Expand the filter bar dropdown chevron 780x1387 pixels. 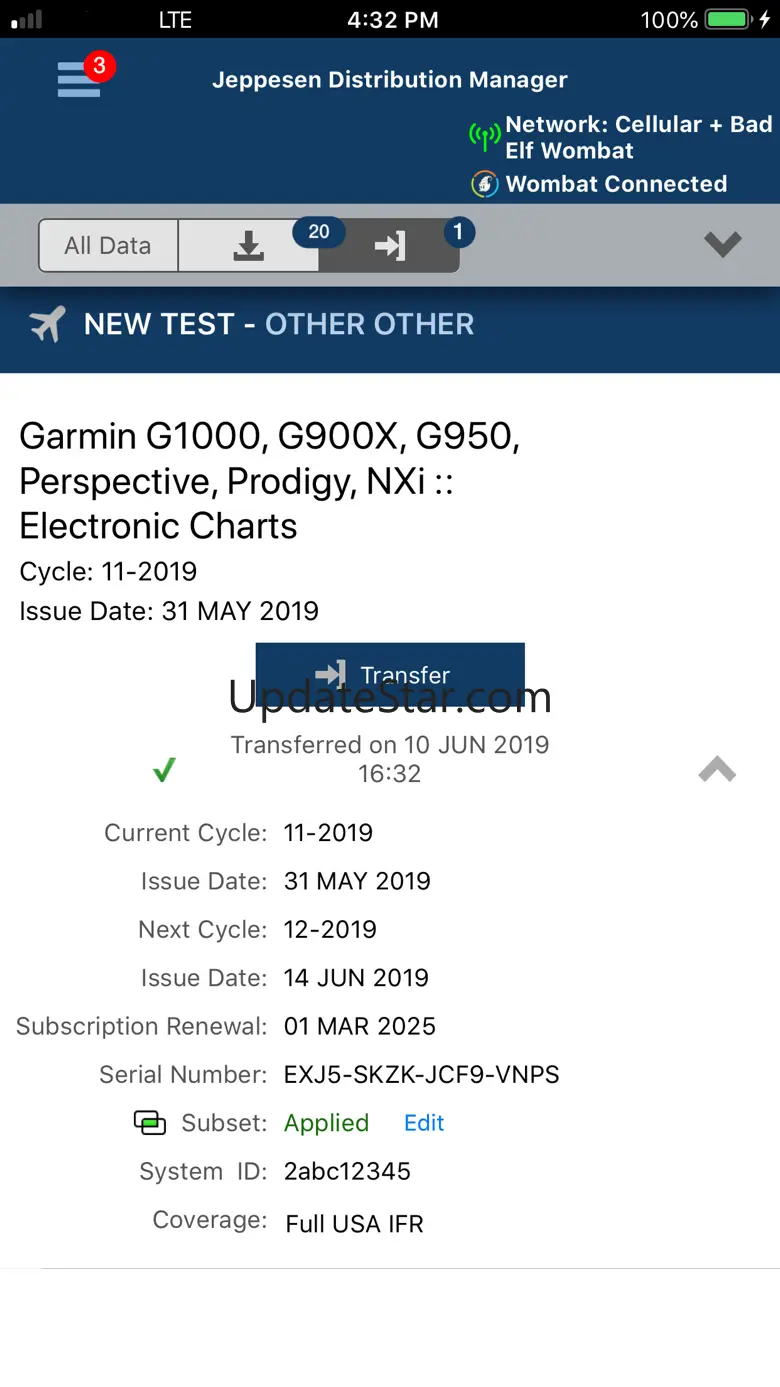tap(722, 244)
